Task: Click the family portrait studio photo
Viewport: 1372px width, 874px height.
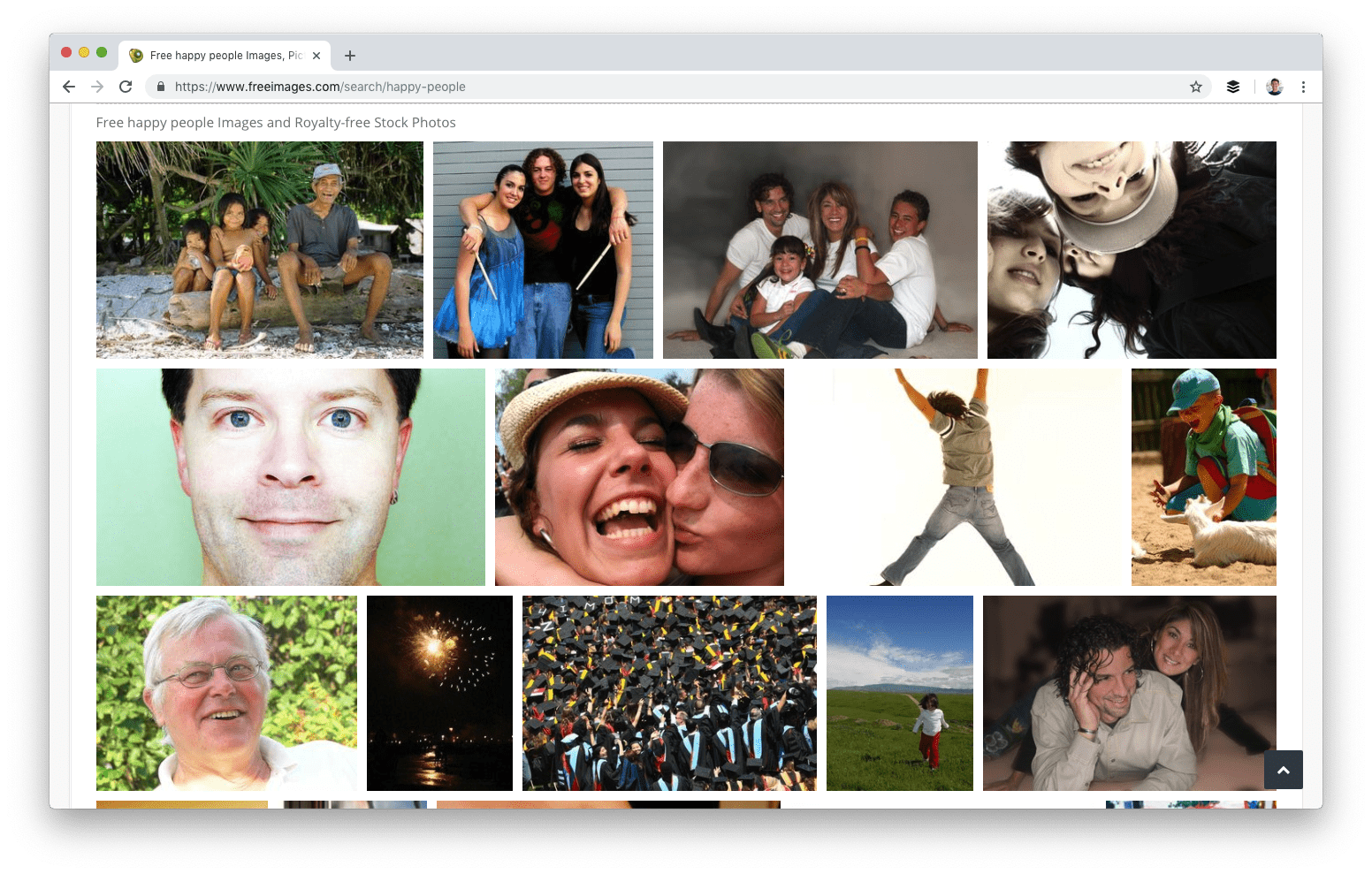Action: point(820,250)
